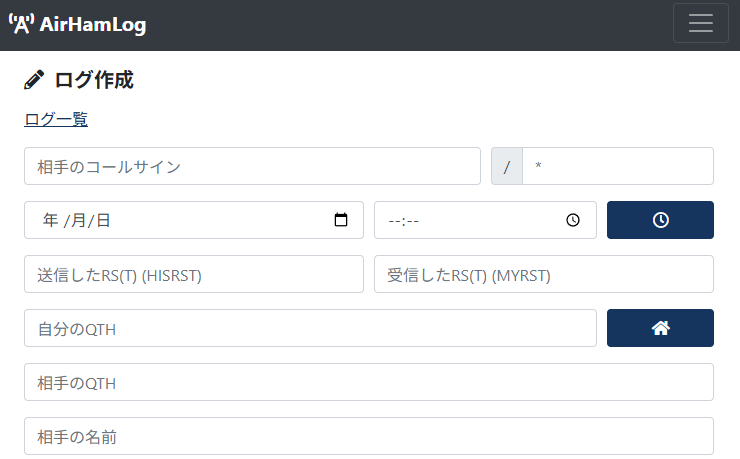Click the 自分のQTH input field
Viewport: 740px width, 459px height.
click(311, 328)
